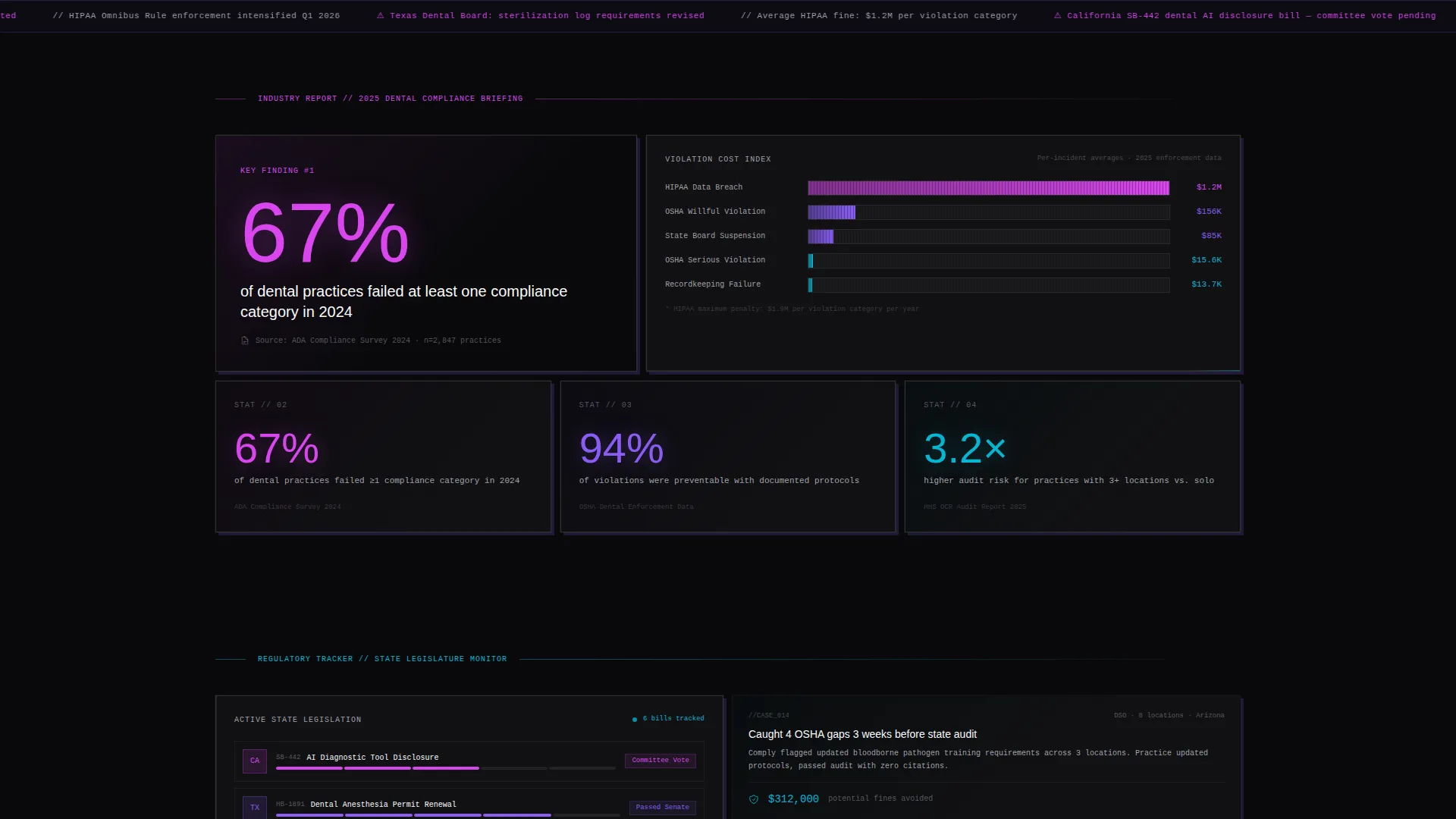Image resolution: width=1456 pixels, height=819 pixels.
Task: Click the $15.6K value
Action: coord(1207,260)
